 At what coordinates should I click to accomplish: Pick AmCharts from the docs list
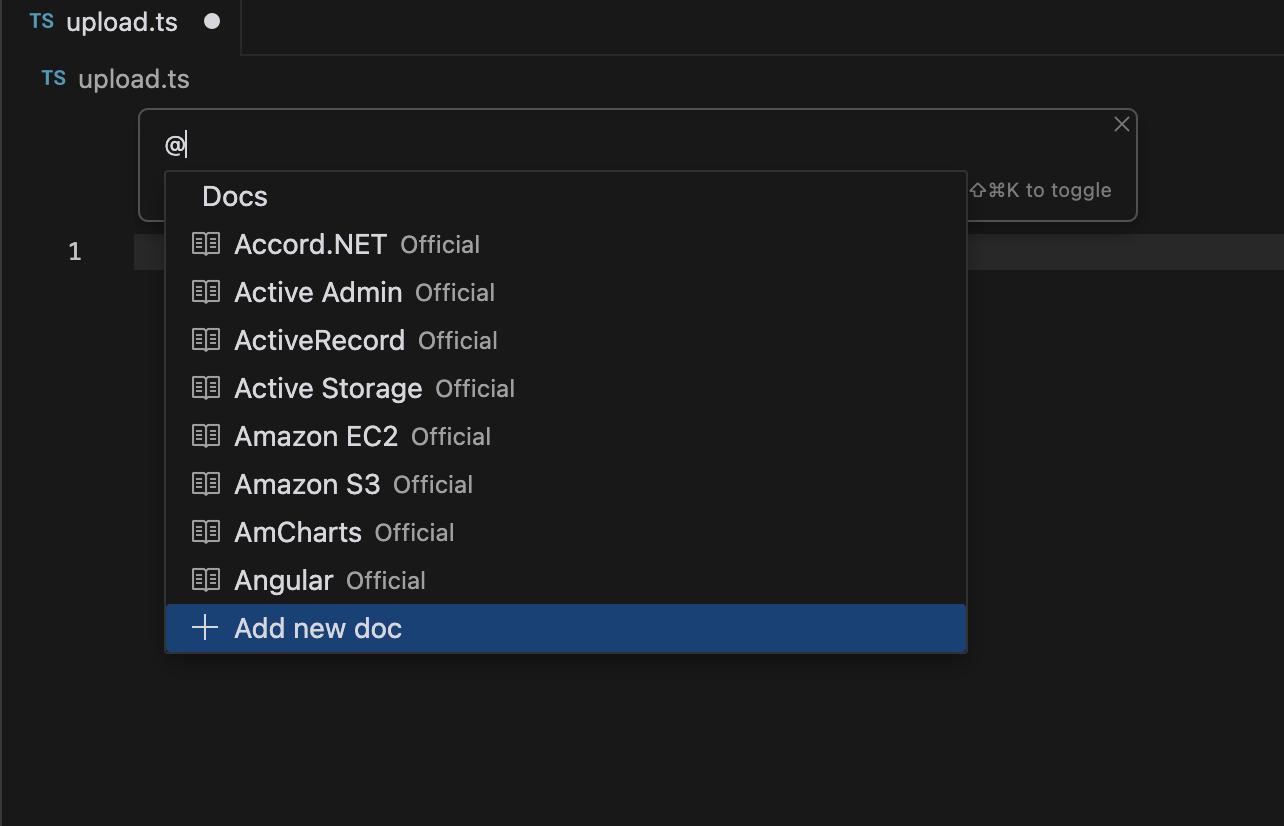click(x=566, y=532)
